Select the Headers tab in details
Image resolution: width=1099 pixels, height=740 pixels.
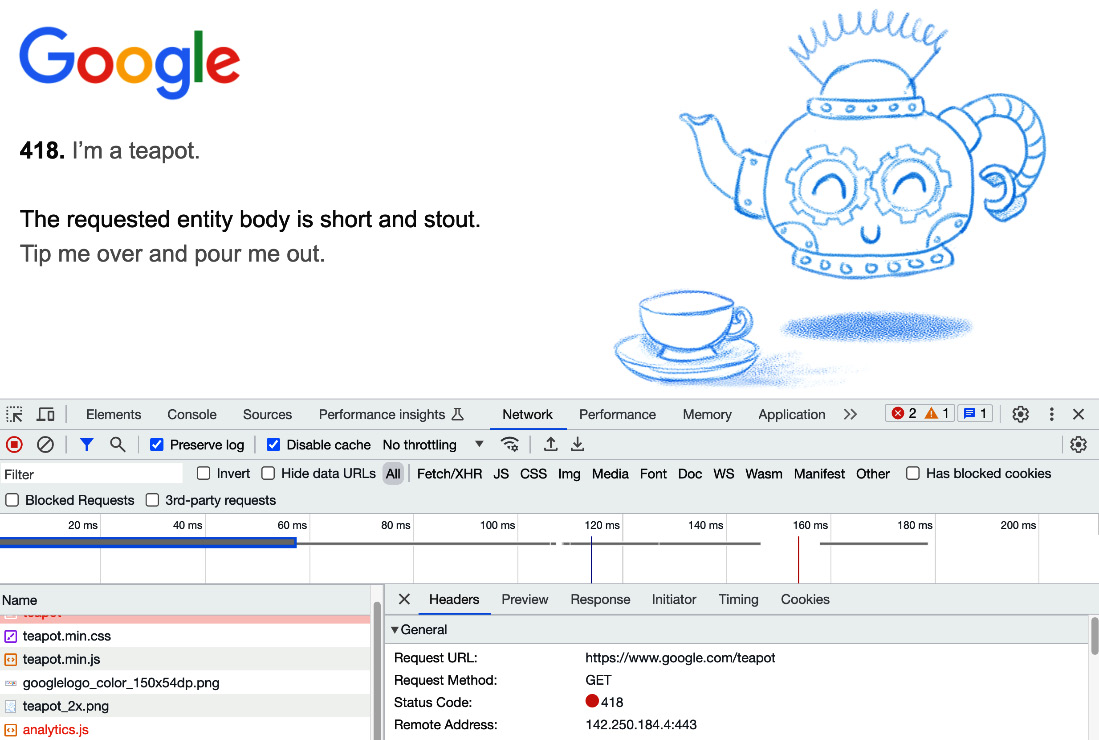[454, 599]
